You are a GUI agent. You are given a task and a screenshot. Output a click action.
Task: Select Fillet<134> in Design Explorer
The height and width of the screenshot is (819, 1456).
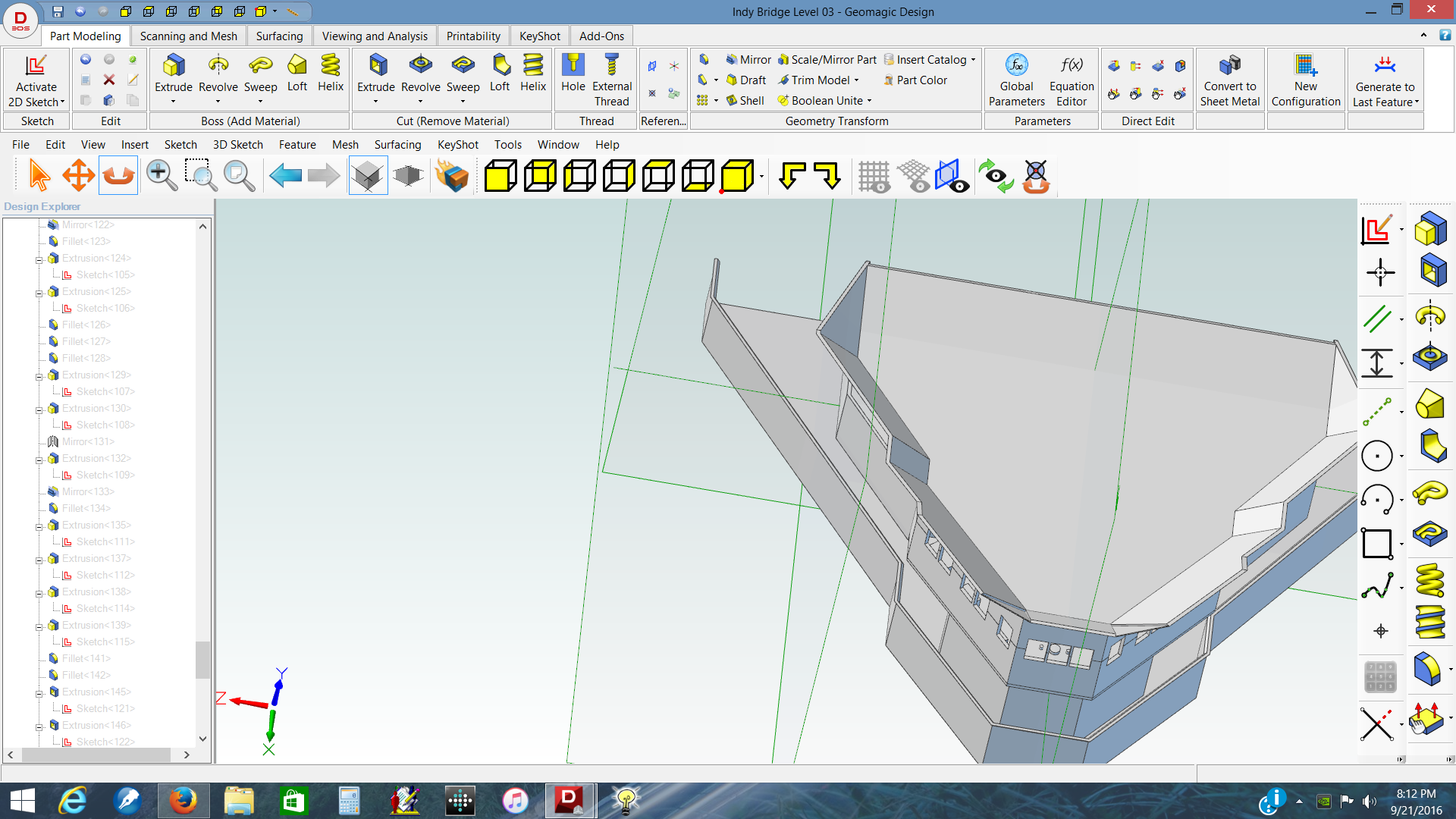tap(86, 509)
